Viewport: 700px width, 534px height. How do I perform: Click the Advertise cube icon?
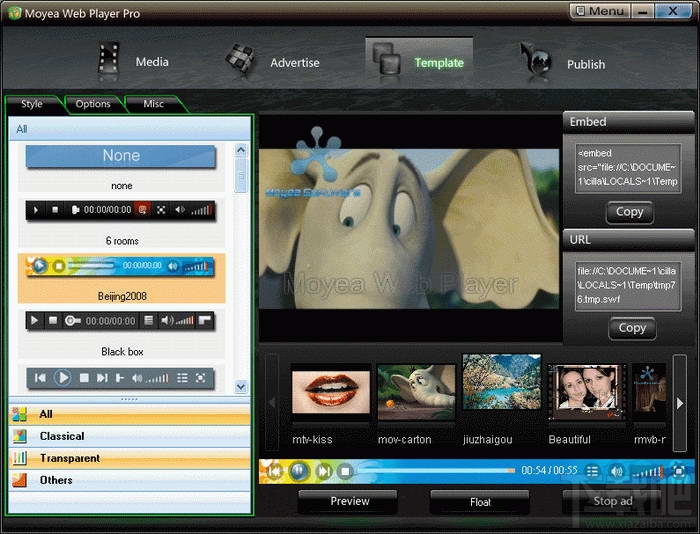pyautogui.click(x=240, y=58)
